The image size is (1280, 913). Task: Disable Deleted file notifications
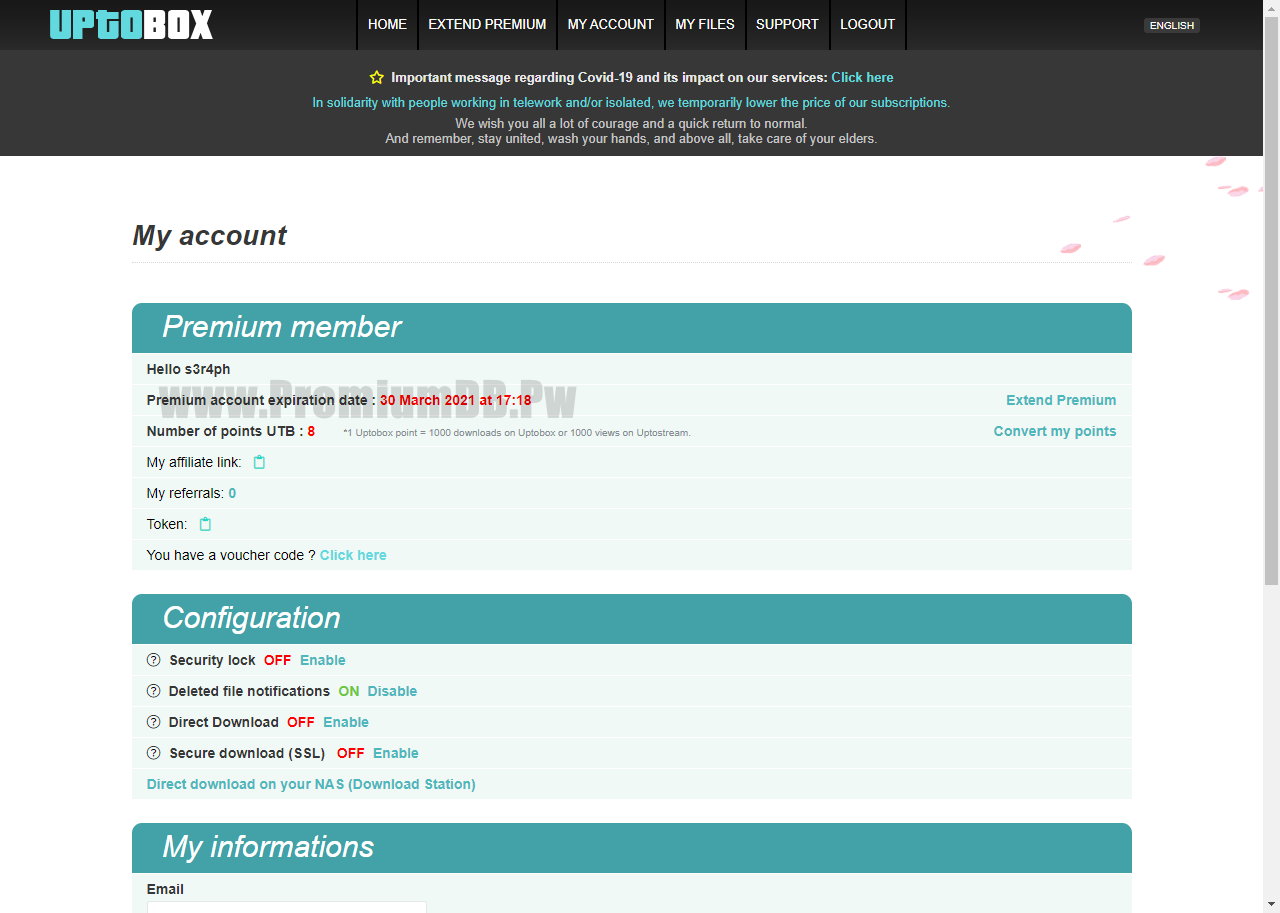click(392, 691)
